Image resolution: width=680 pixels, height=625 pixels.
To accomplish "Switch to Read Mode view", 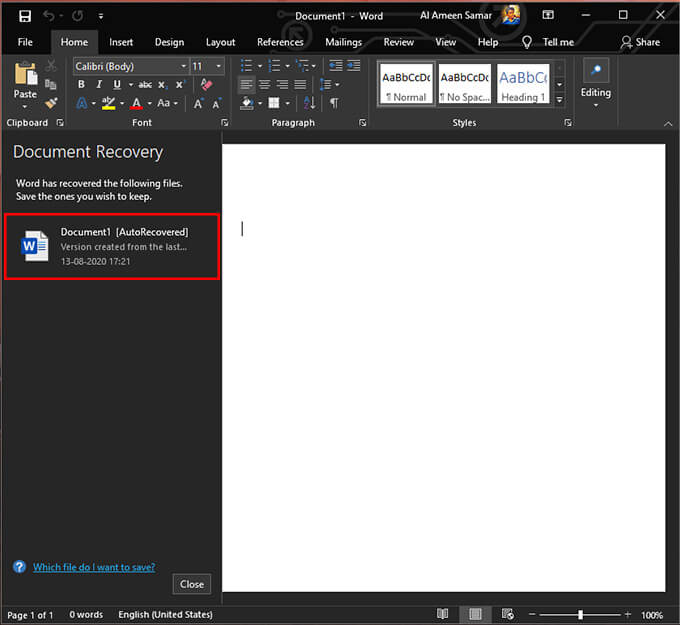I will (x=442, y=614).
